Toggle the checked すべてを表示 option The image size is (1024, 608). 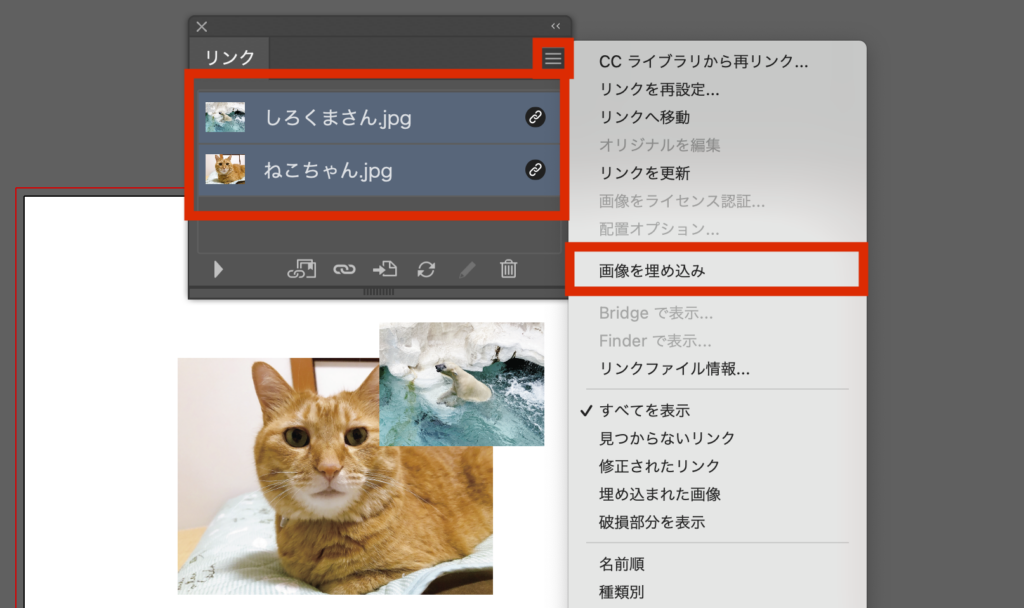tap(644, 410)
